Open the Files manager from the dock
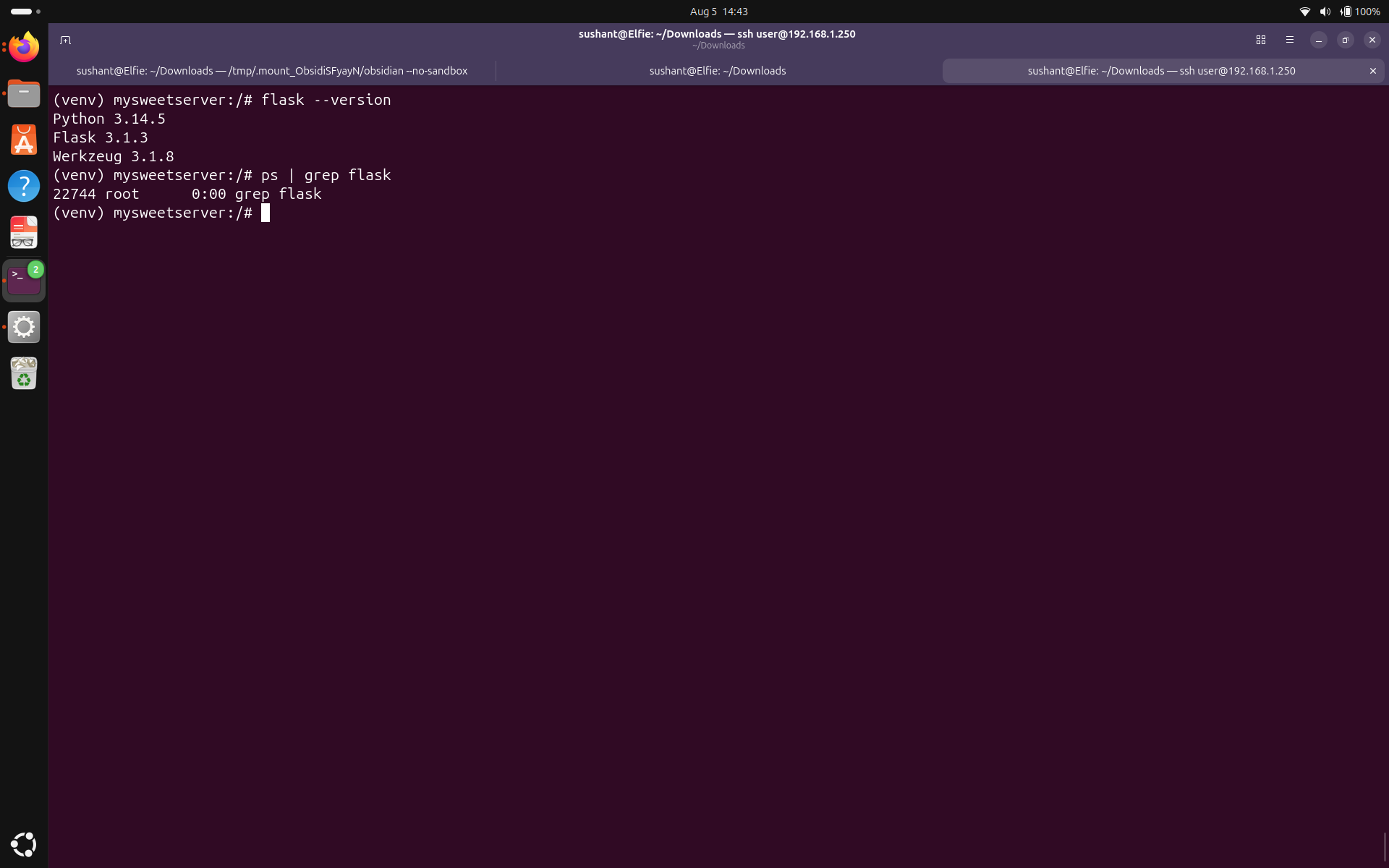The image size is (1389, 868). [24, 93]
